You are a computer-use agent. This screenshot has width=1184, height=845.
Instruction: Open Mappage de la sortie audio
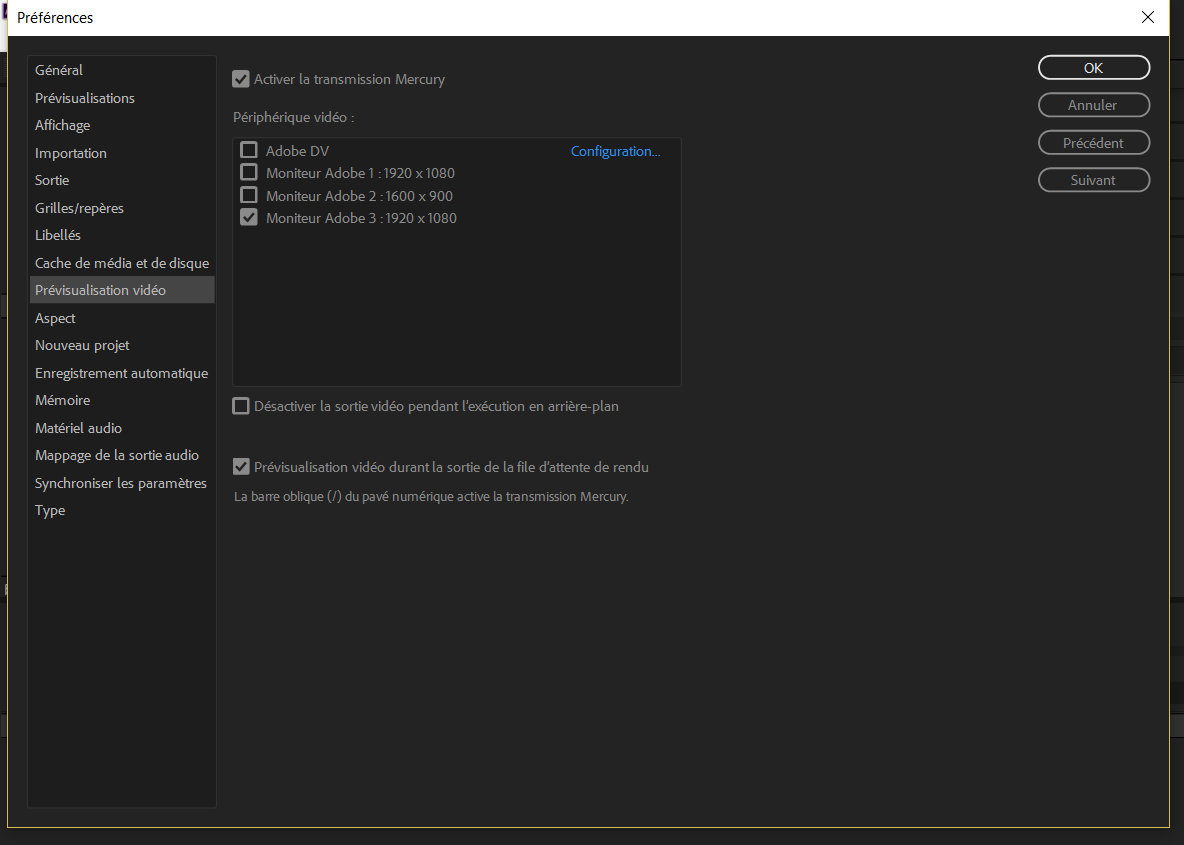[x=122, y=455]
